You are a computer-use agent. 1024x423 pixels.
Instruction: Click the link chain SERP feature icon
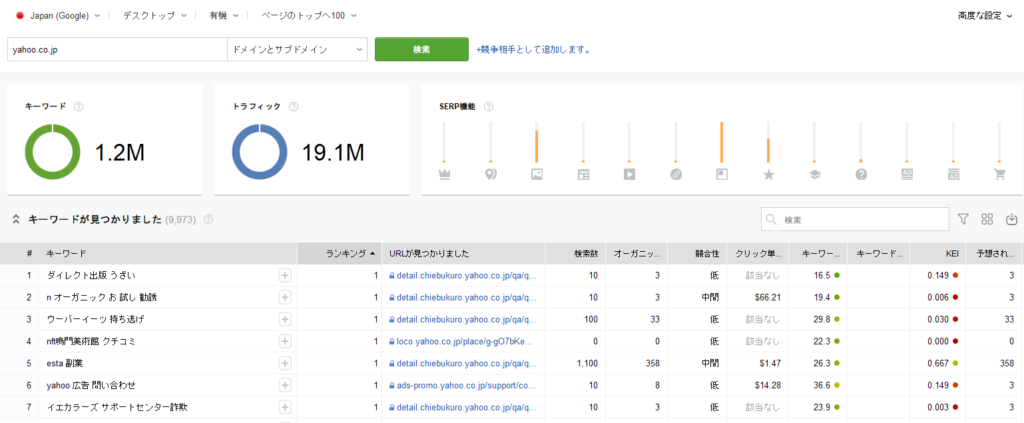click(x=676, y=174)
